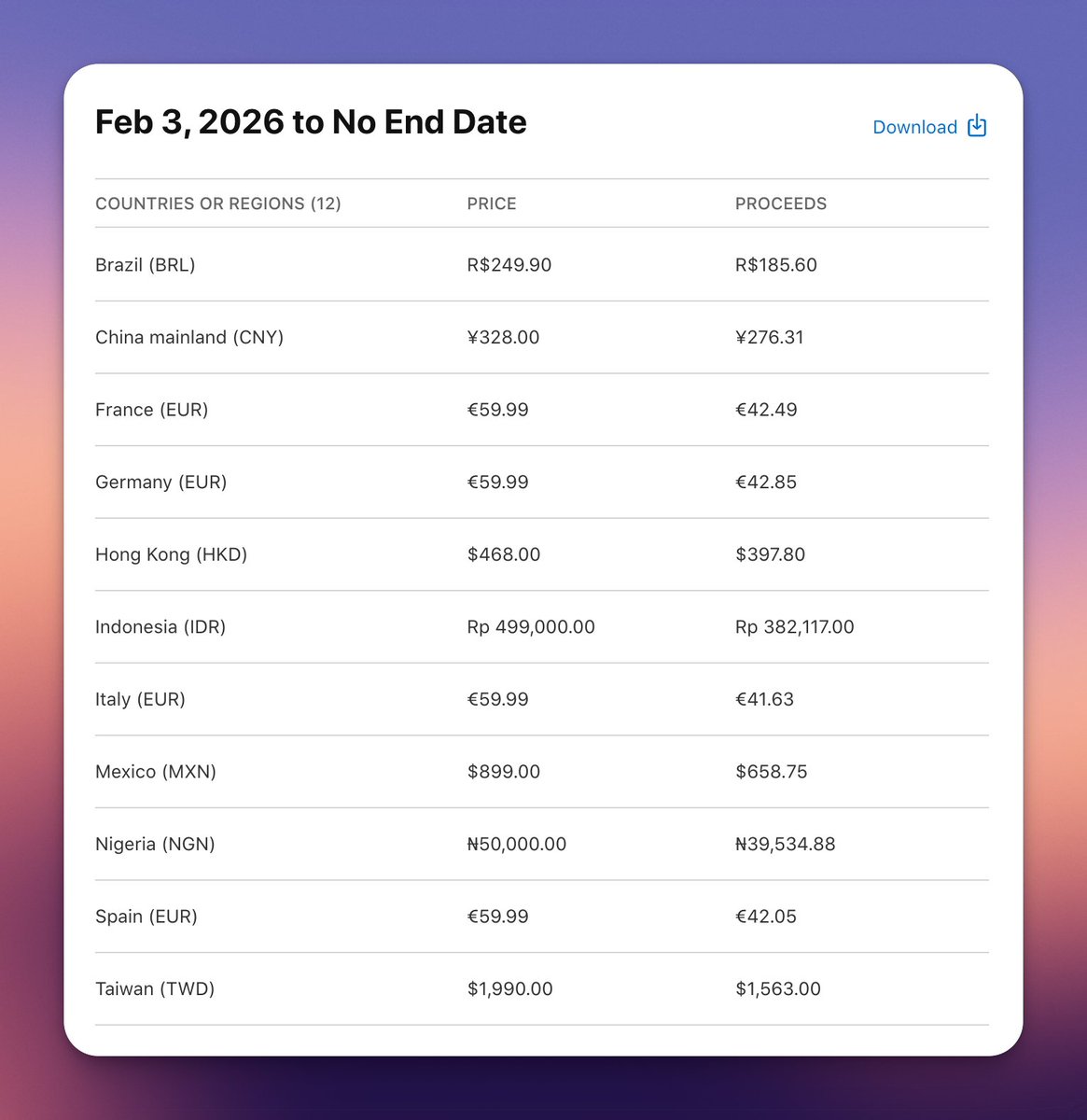This screenshot has width=1087, height=1120.
Task: Select the Mexico (MXN) row
Action: pos(156,772)
